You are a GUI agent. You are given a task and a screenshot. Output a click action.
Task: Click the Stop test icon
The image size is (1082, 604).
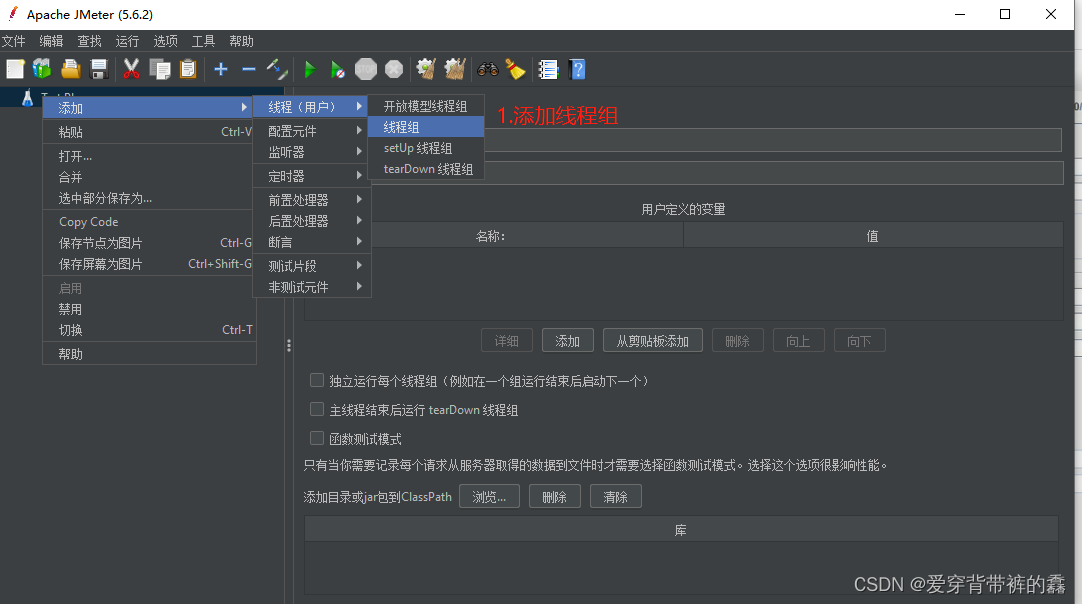point(366,69)
